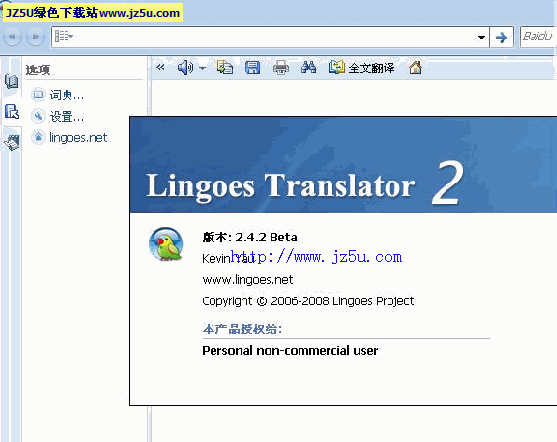Click the floppy disk save icon
Viewport: 557px width, 442px height.
click(253, 67)
